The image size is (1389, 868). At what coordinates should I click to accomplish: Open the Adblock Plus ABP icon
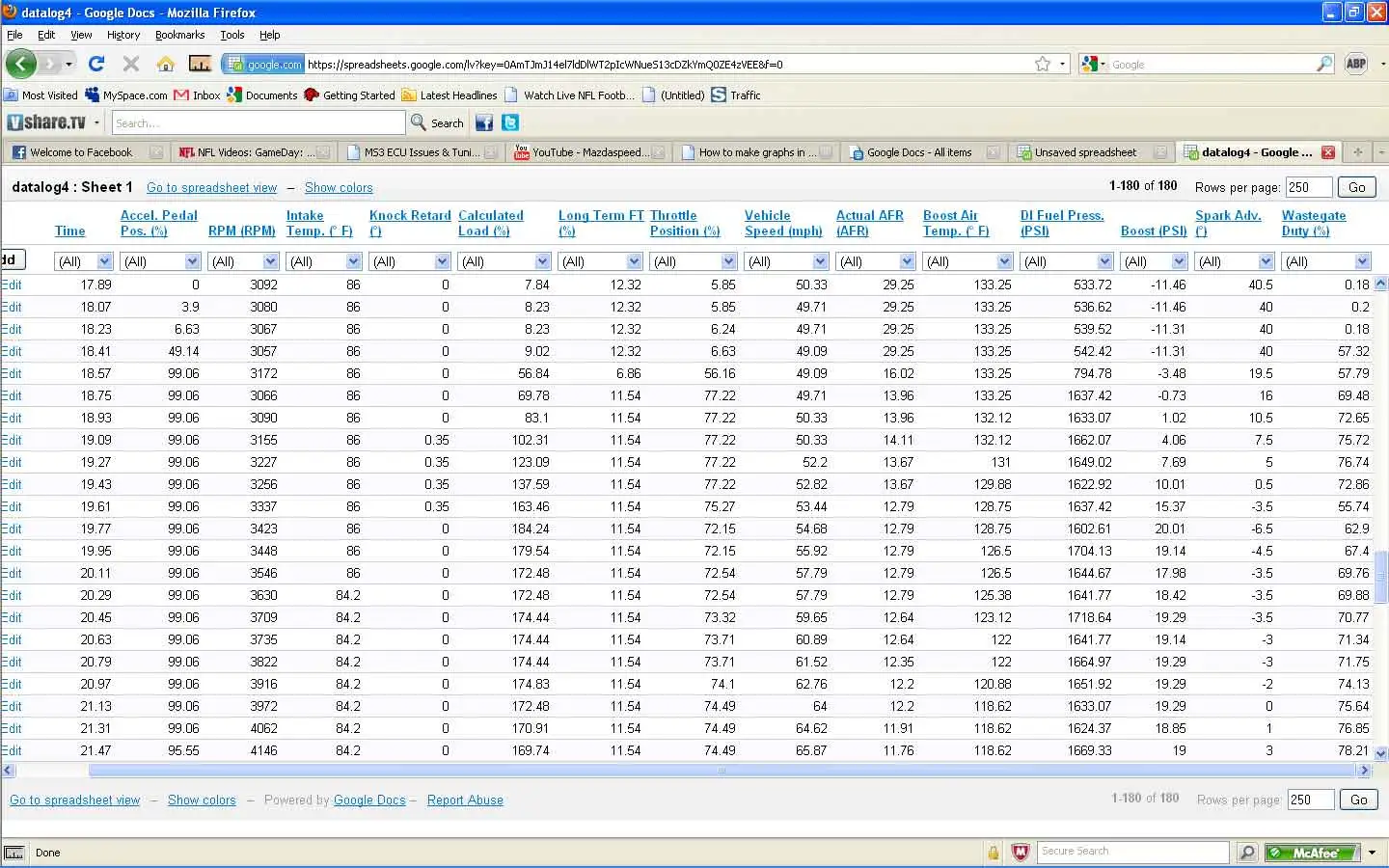pos(1356,64)
